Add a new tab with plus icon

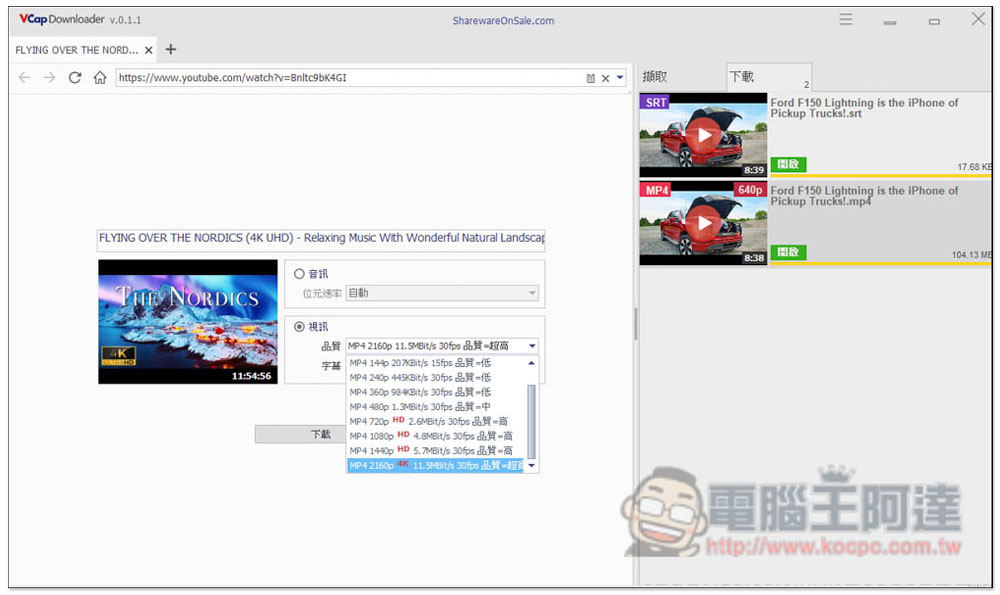pos(170,49)
